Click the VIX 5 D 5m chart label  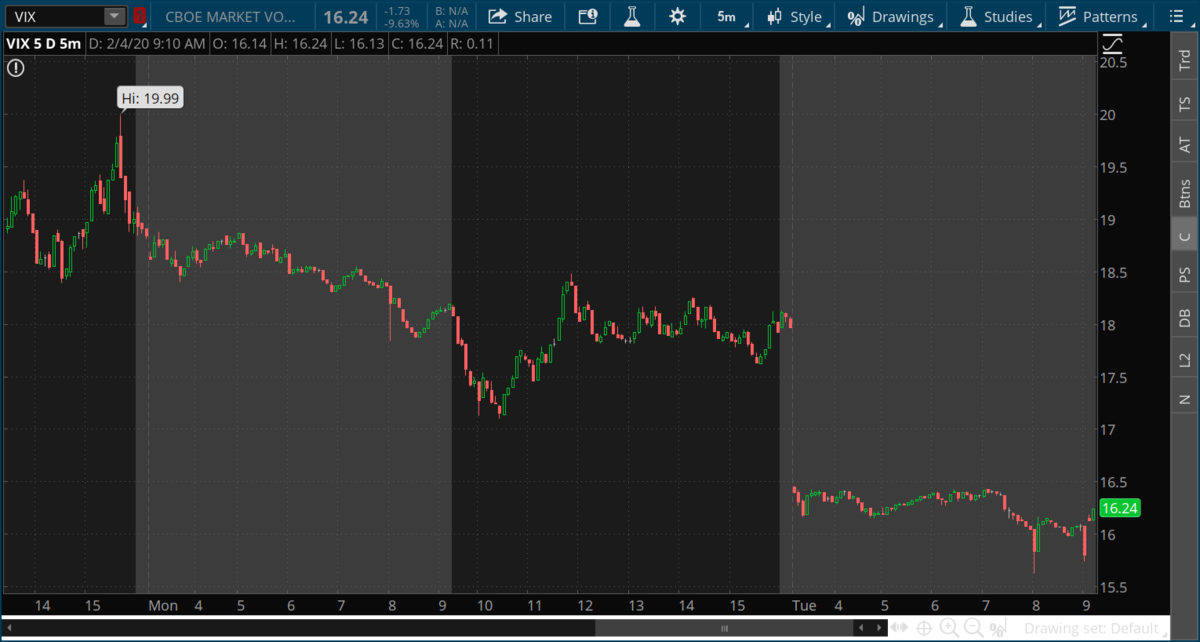(42, 44)
